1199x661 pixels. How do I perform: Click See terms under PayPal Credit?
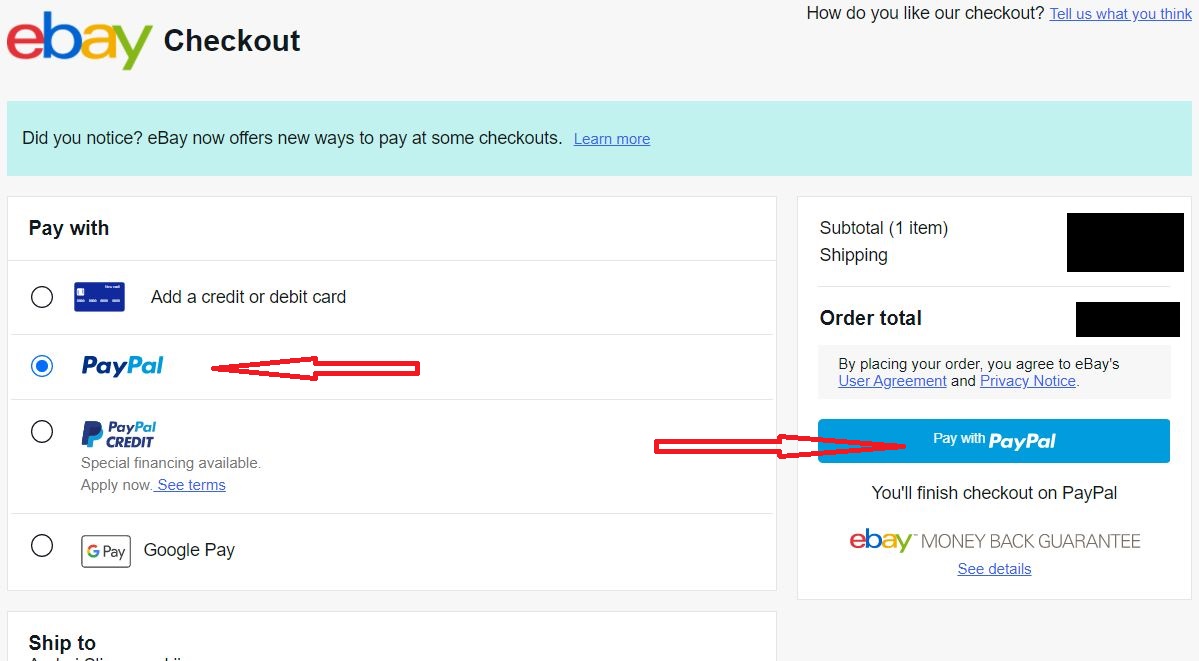tap(190, 485)
